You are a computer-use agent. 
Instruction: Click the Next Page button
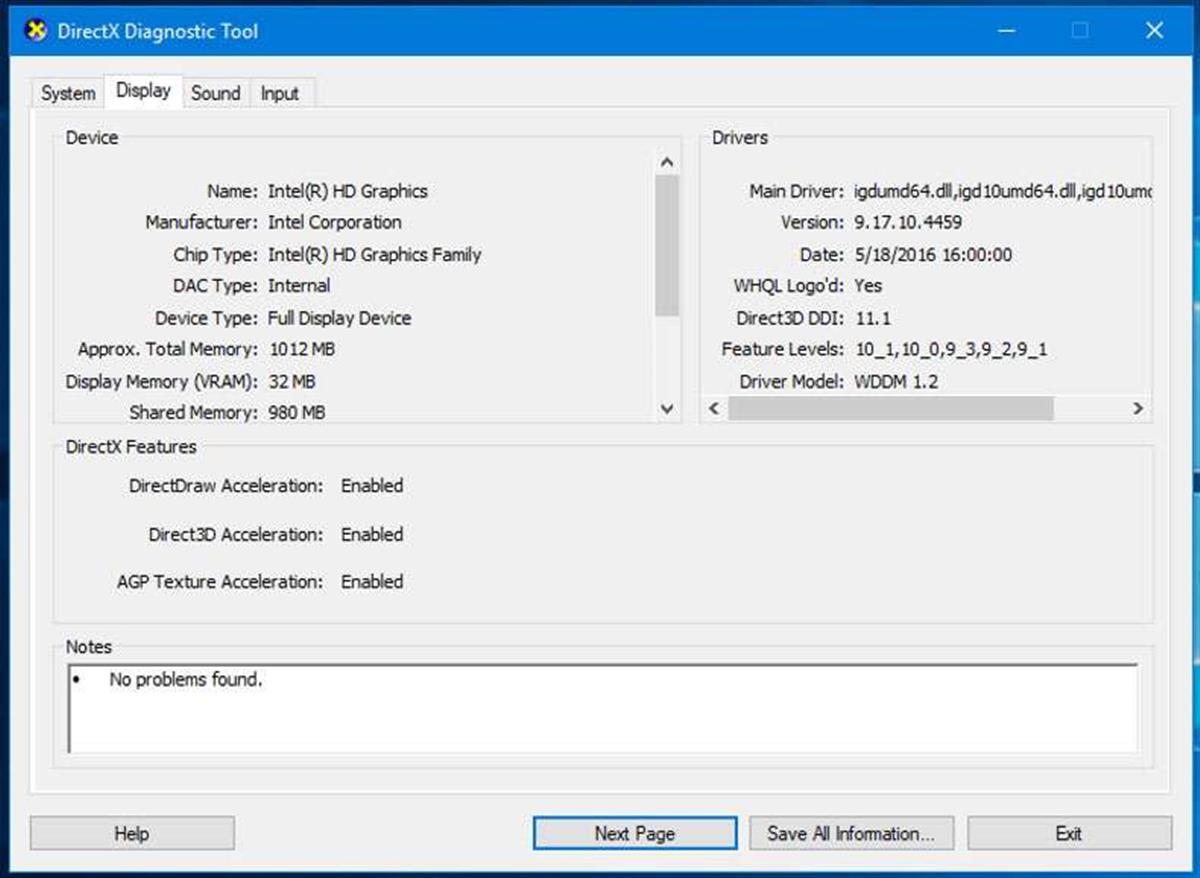click(x=635, y=833)
